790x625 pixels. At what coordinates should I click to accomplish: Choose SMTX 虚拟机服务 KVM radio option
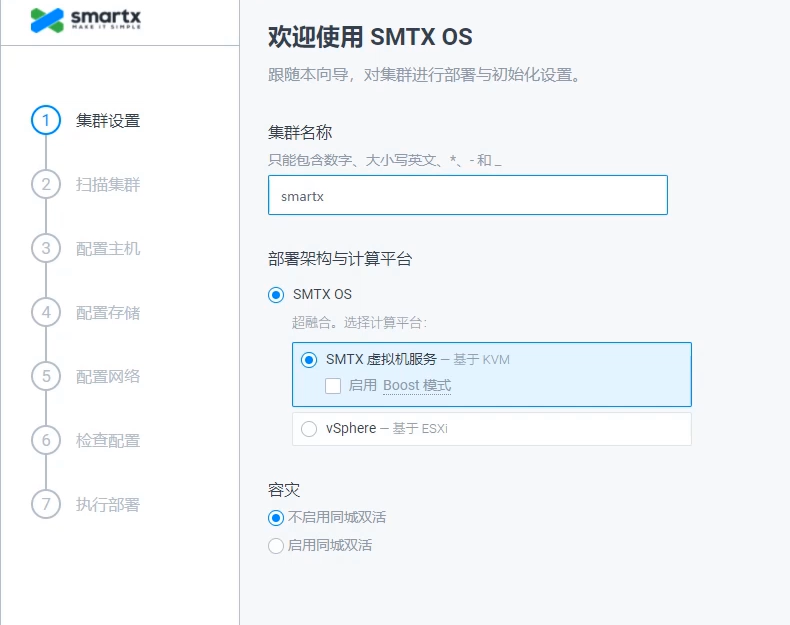(309, 360)
